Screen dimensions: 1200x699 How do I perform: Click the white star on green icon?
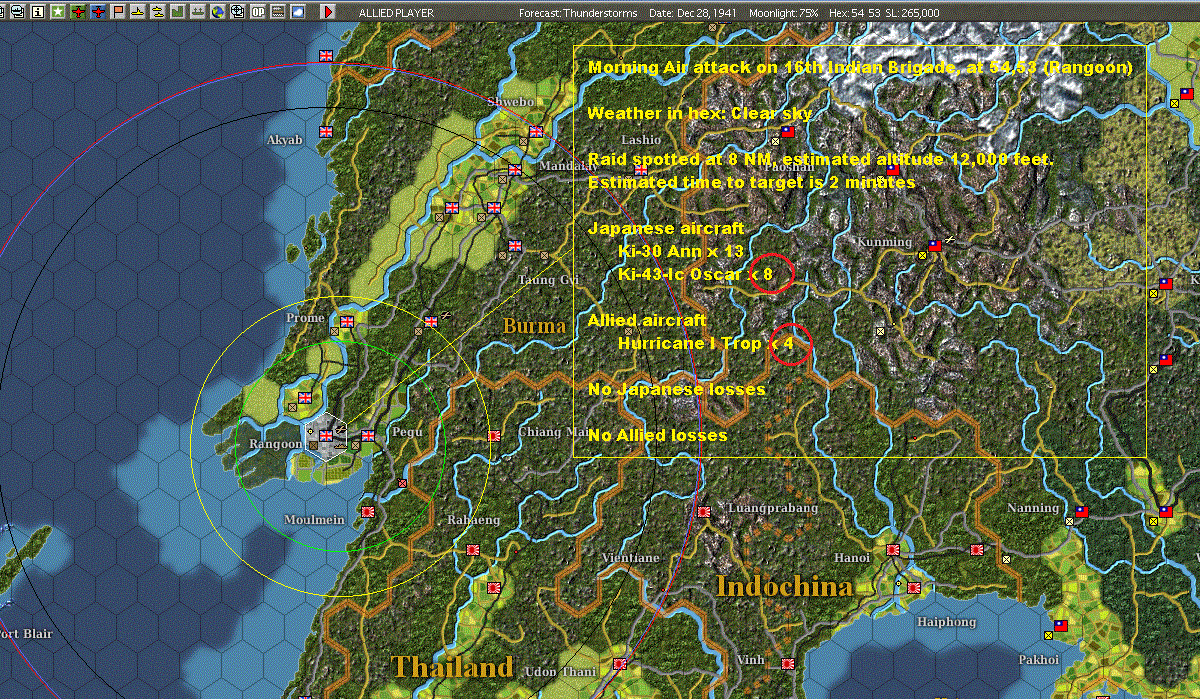pos(58,12)
